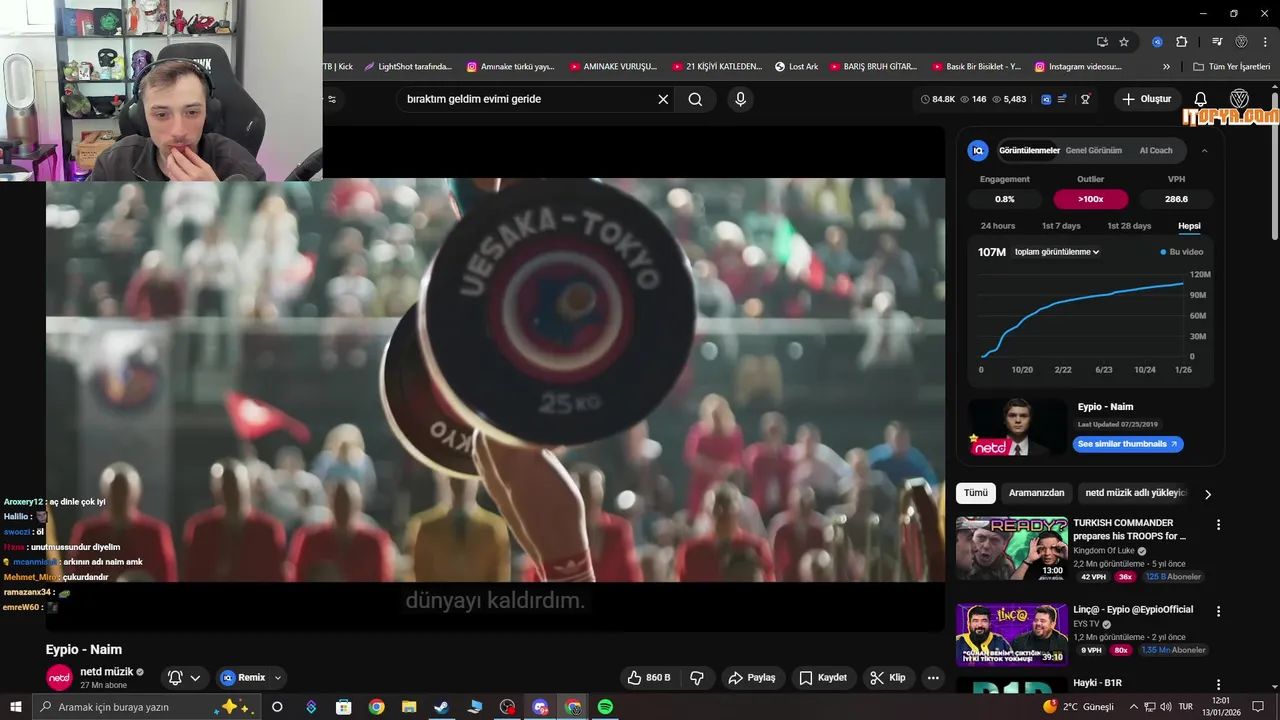Click the Remix button
This screenshot has width=1280, height=720.
coord(243,677)
